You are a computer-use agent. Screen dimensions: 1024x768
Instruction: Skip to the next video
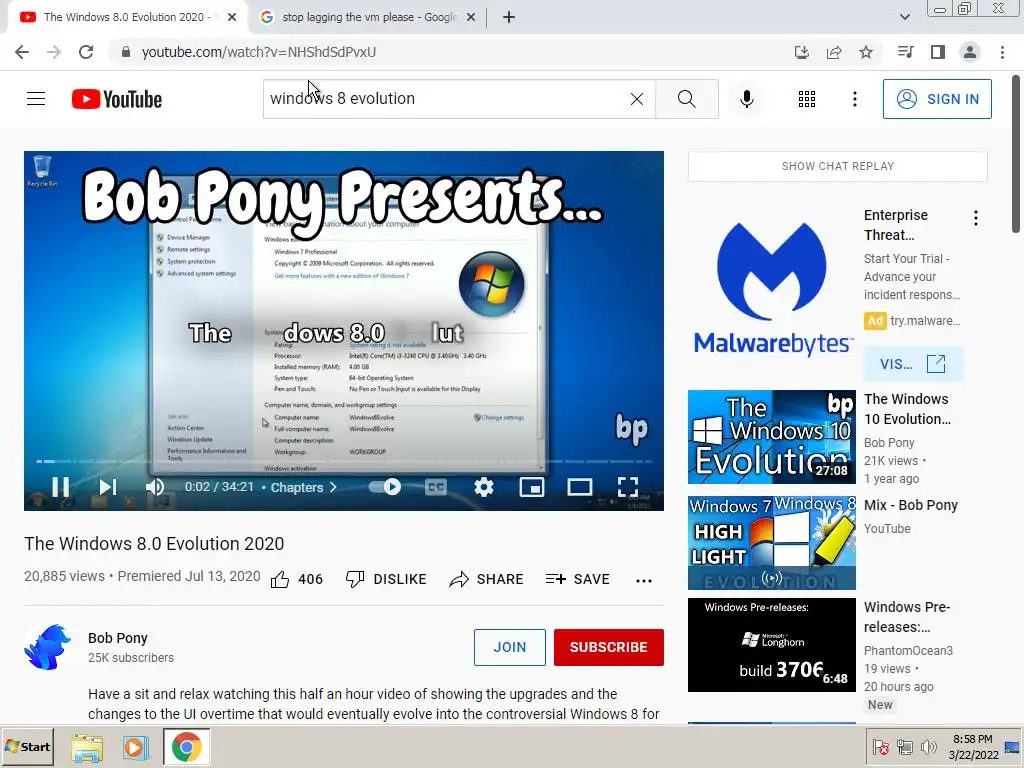[x=108, y=487]
